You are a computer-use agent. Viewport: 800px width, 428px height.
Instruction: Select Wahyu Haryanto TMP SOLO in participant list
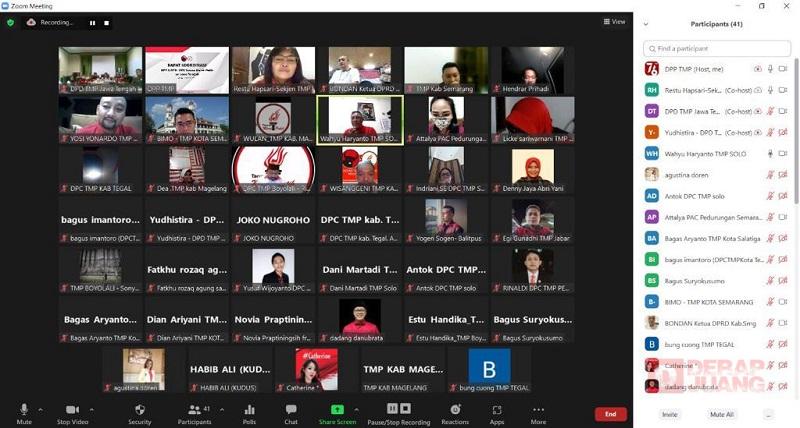click(x=717, y=154)
